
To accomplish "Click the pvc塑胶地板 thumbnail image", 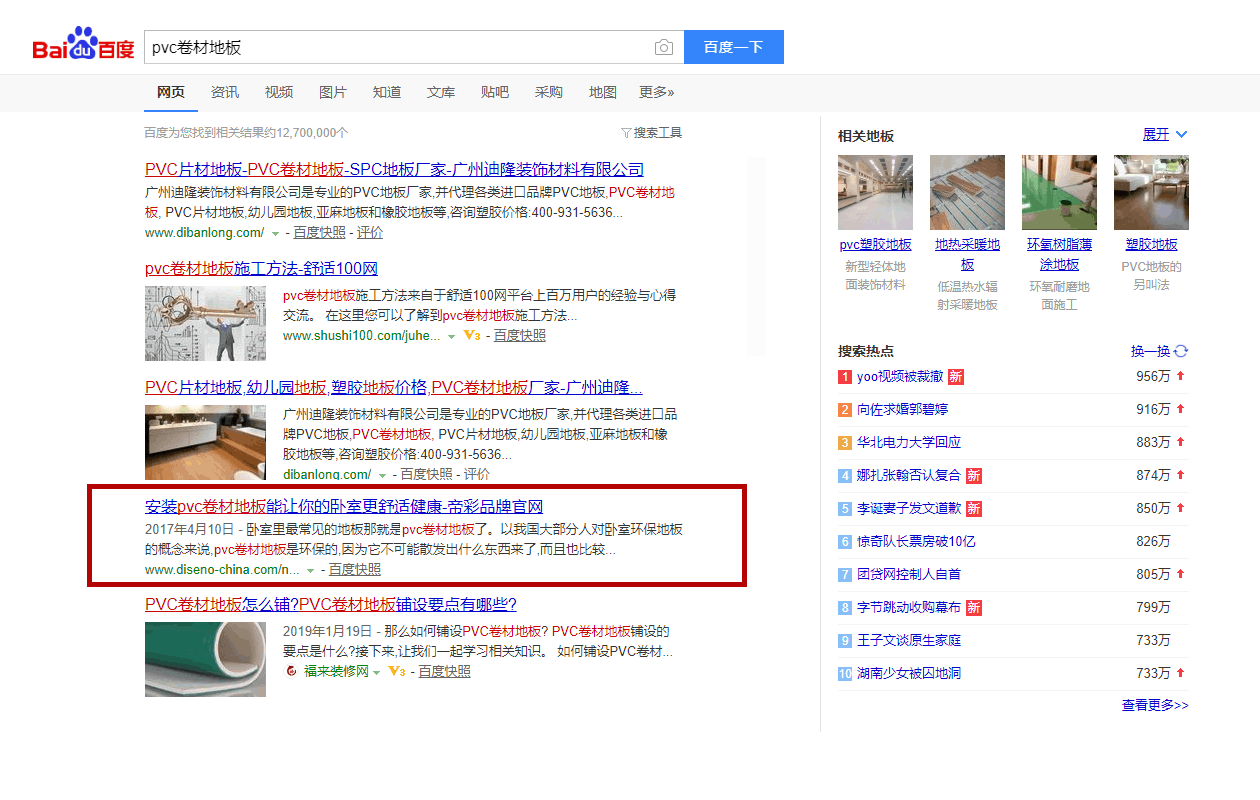I will [875, 193].
